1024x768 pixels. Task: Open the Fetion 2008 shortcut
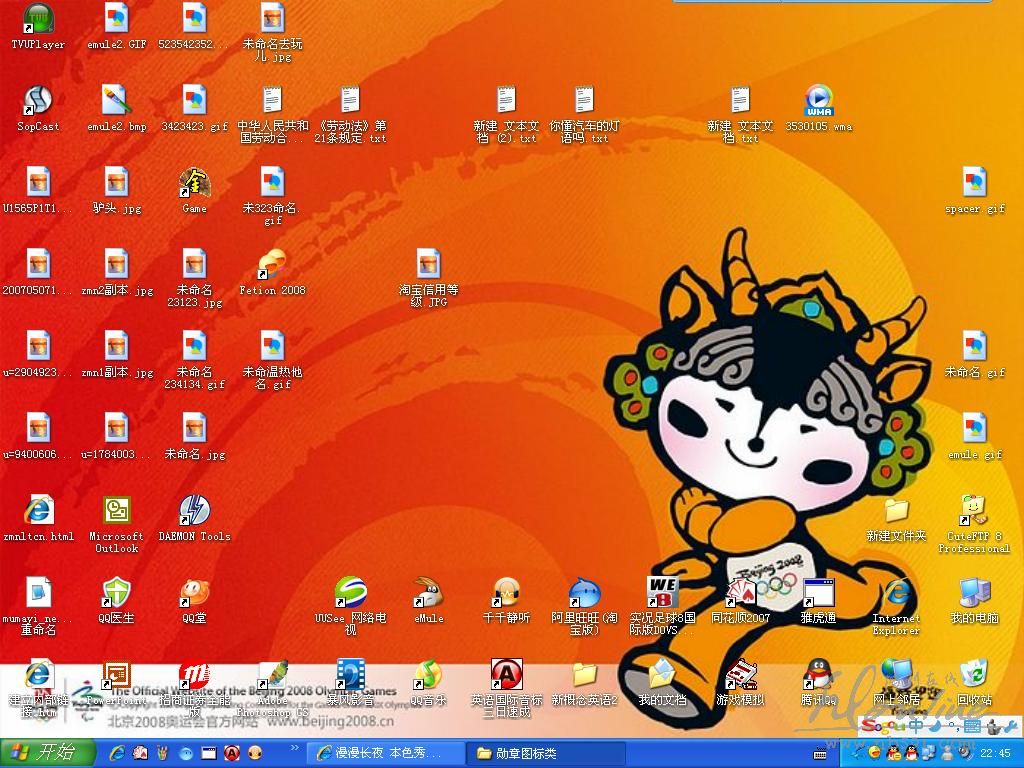click(x=272, y=266)
